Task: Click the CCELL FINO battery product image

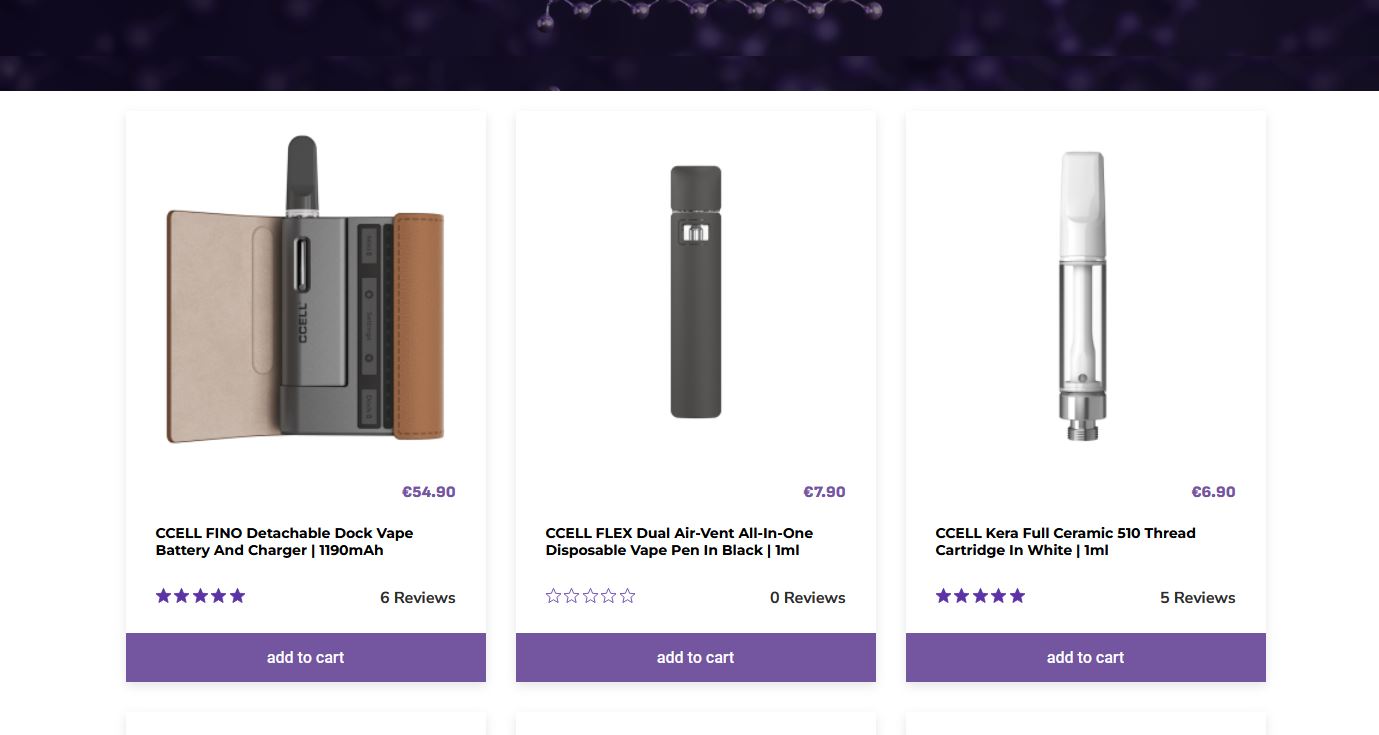Action: click(x=305, y=290)
